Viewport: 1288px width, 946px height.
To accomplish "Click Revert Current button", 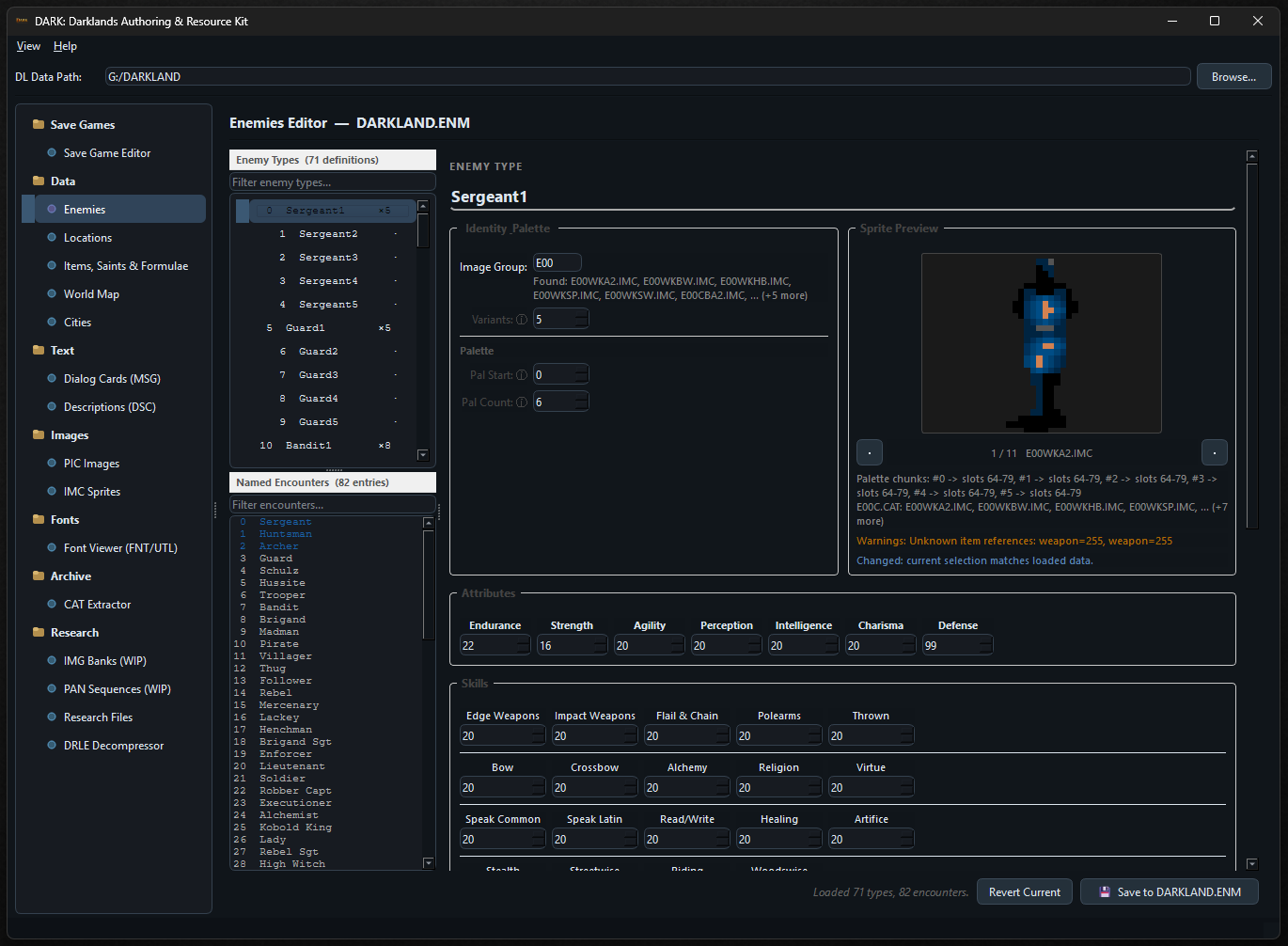I will 1024,891.
